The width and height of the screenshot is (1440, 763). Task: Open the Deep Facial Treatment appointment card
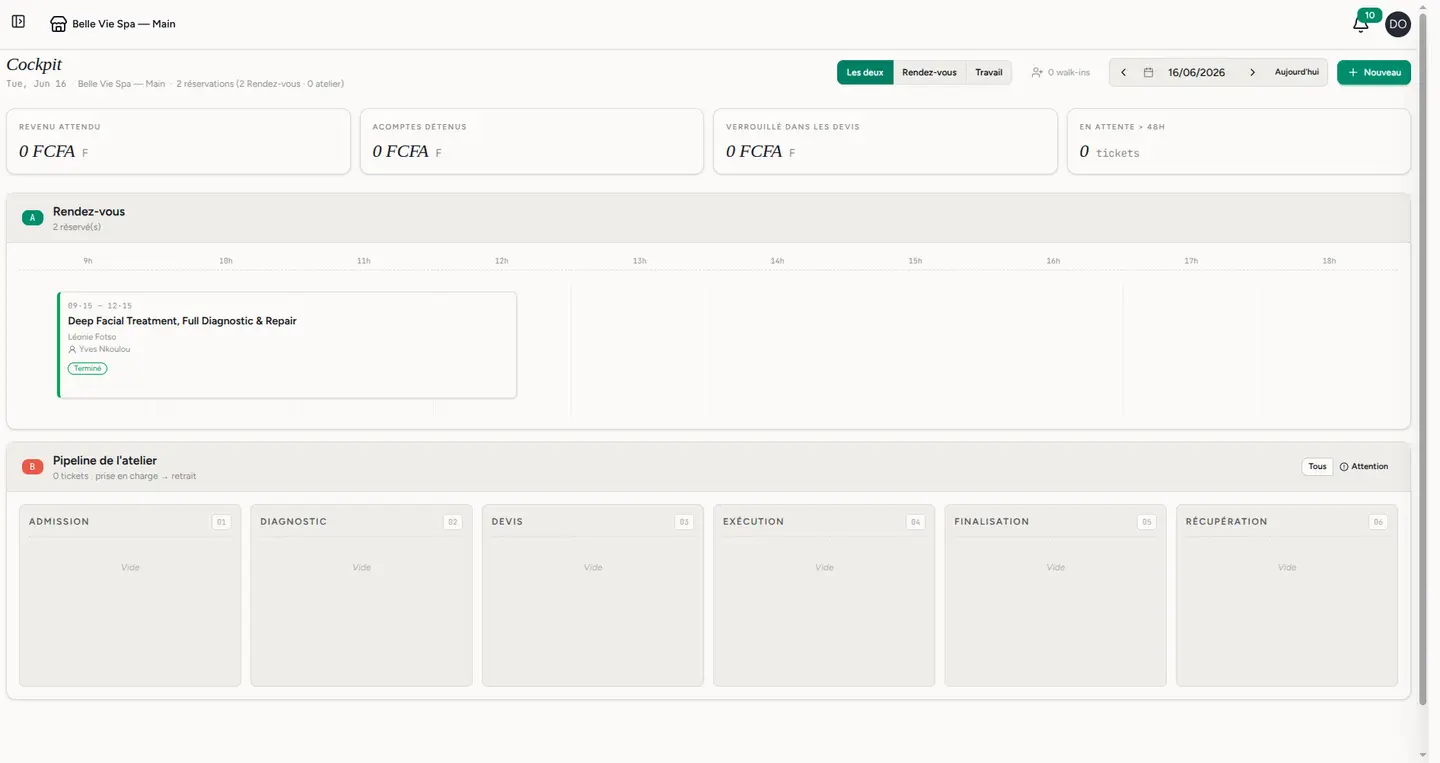(287, 345)
